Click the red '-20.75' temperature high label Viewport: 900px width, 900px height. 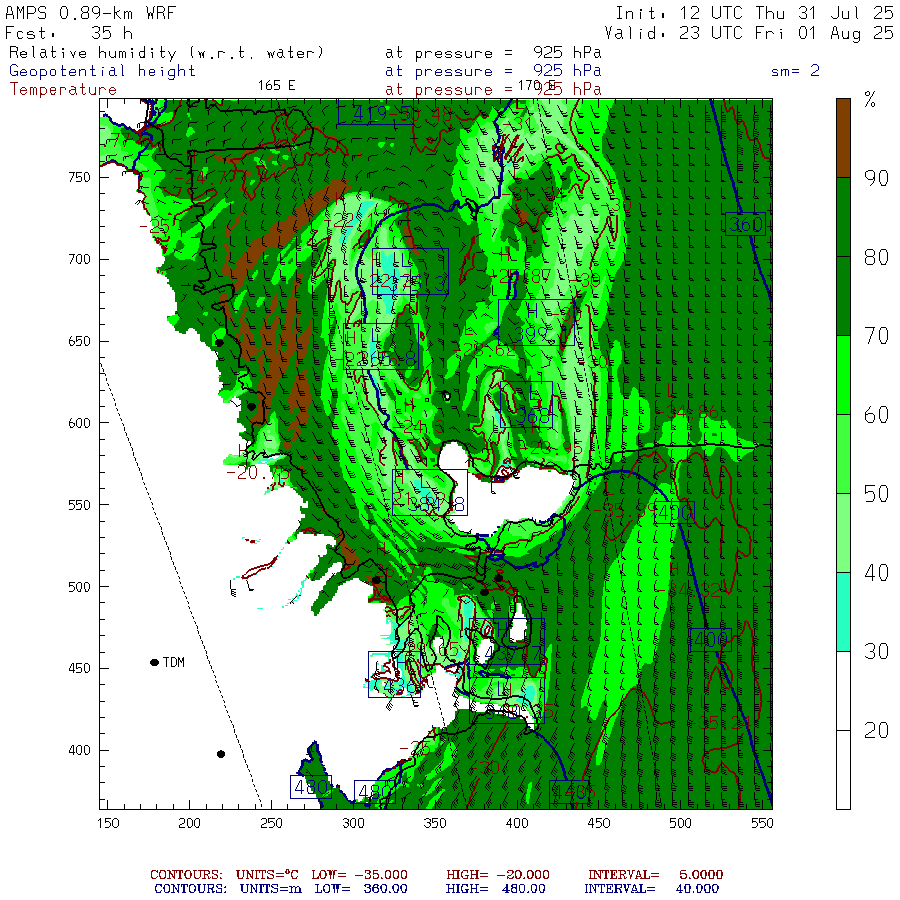pyautogui.click(x=258, y=474)
